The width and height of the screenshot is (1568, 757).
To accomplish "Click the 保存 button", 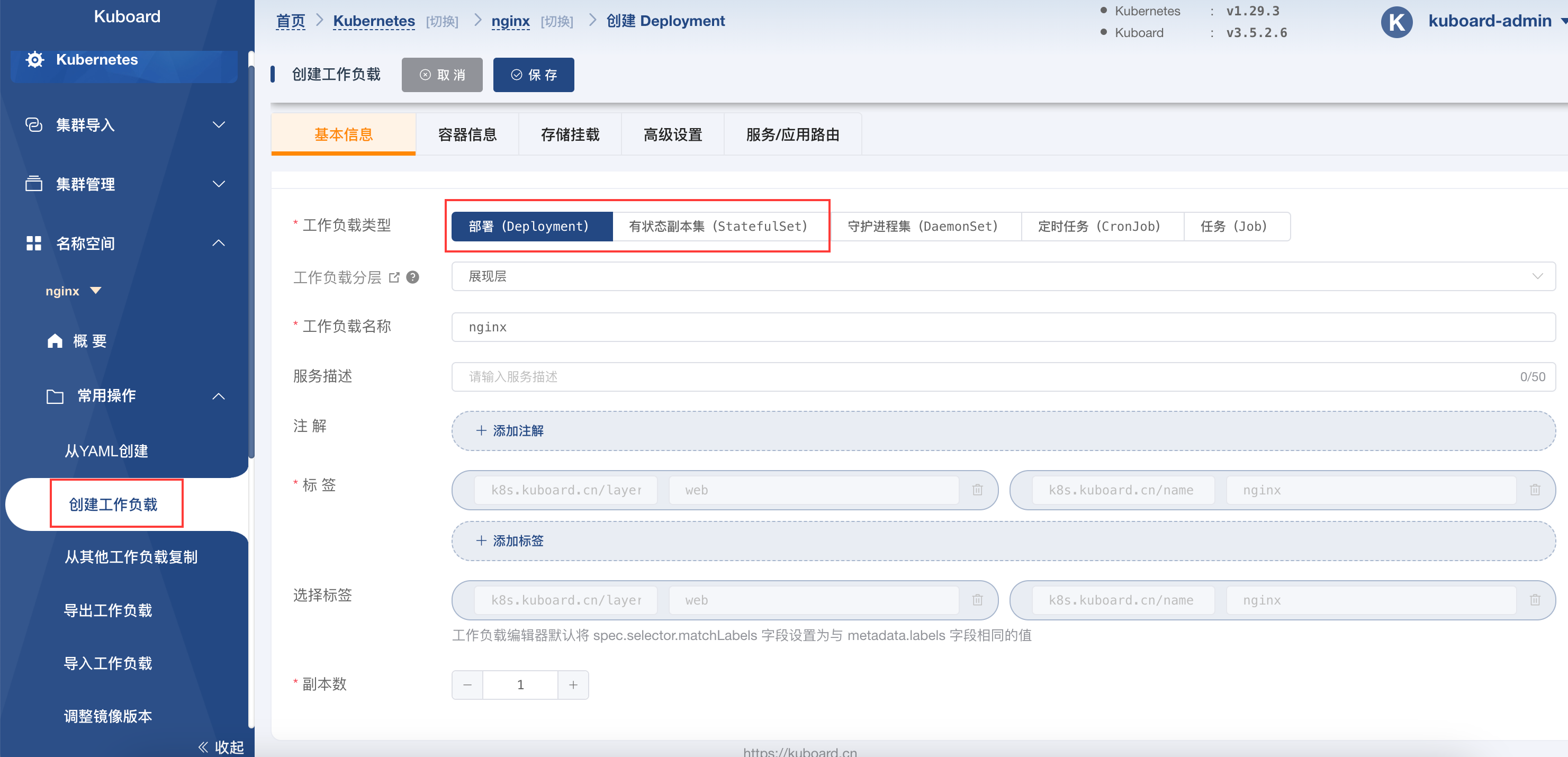I will (533, 75).
